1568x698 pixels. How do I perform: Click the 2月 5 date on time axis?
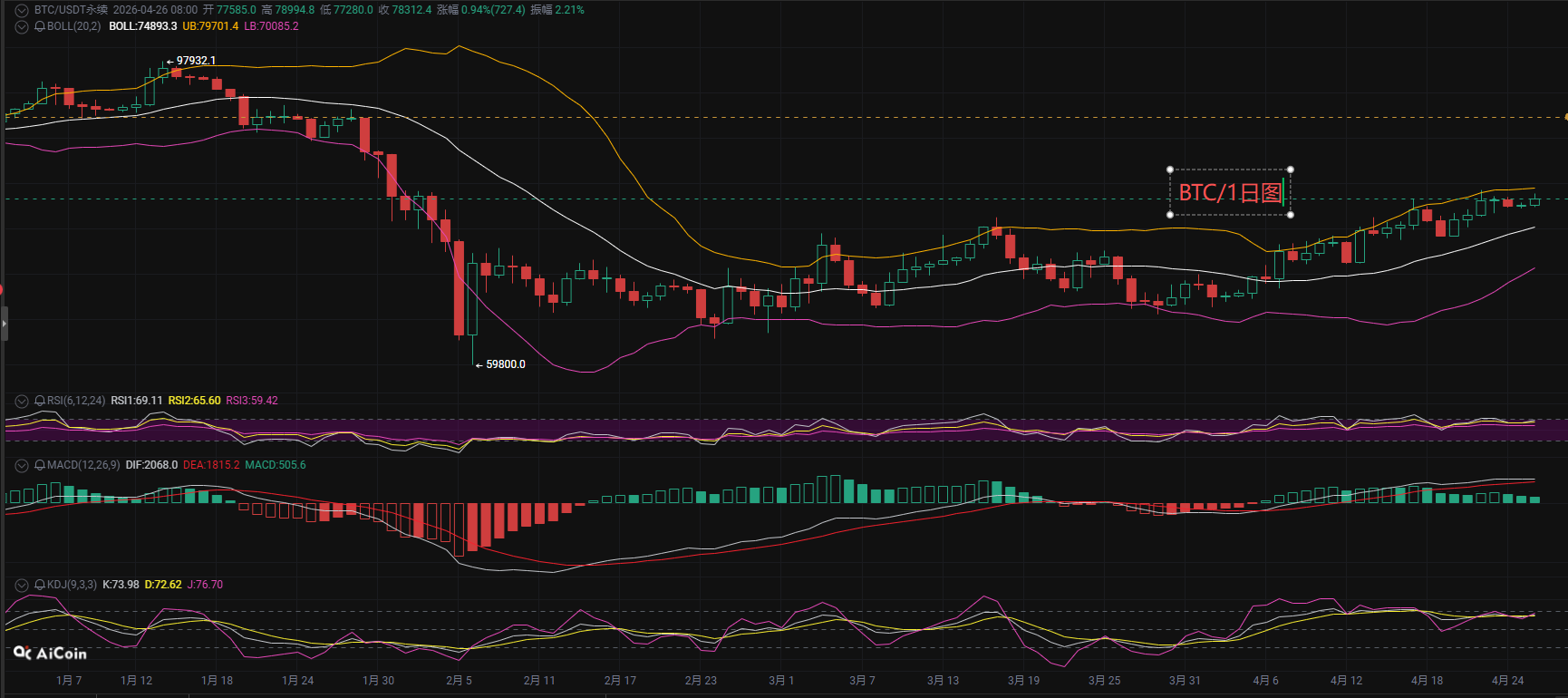[x=459, y=681]
